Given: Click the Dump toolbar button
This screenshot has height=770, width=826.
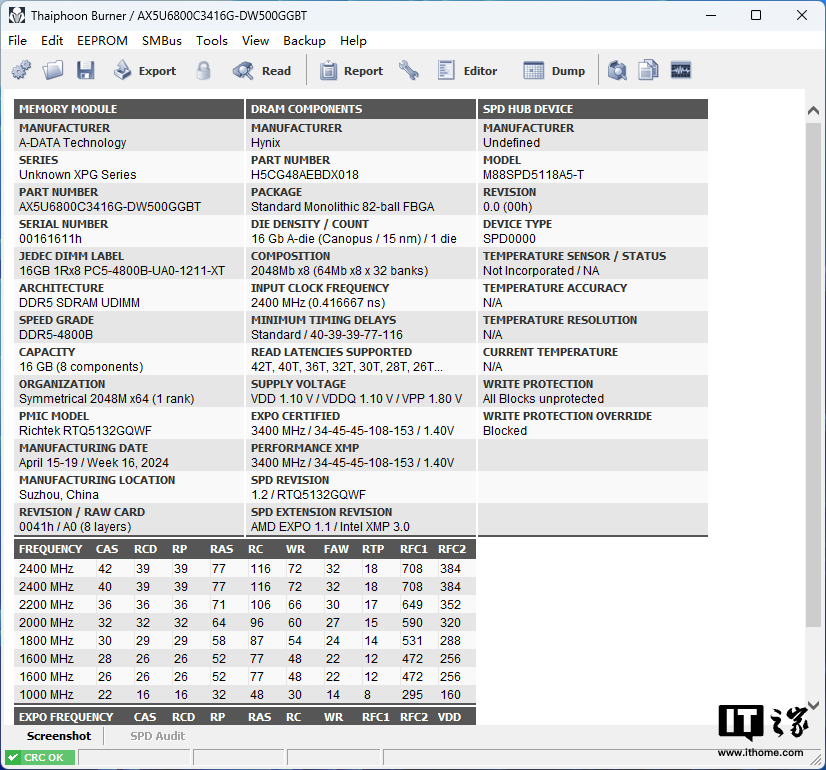Looking at the screenshot, I should [x=555, y=71].
